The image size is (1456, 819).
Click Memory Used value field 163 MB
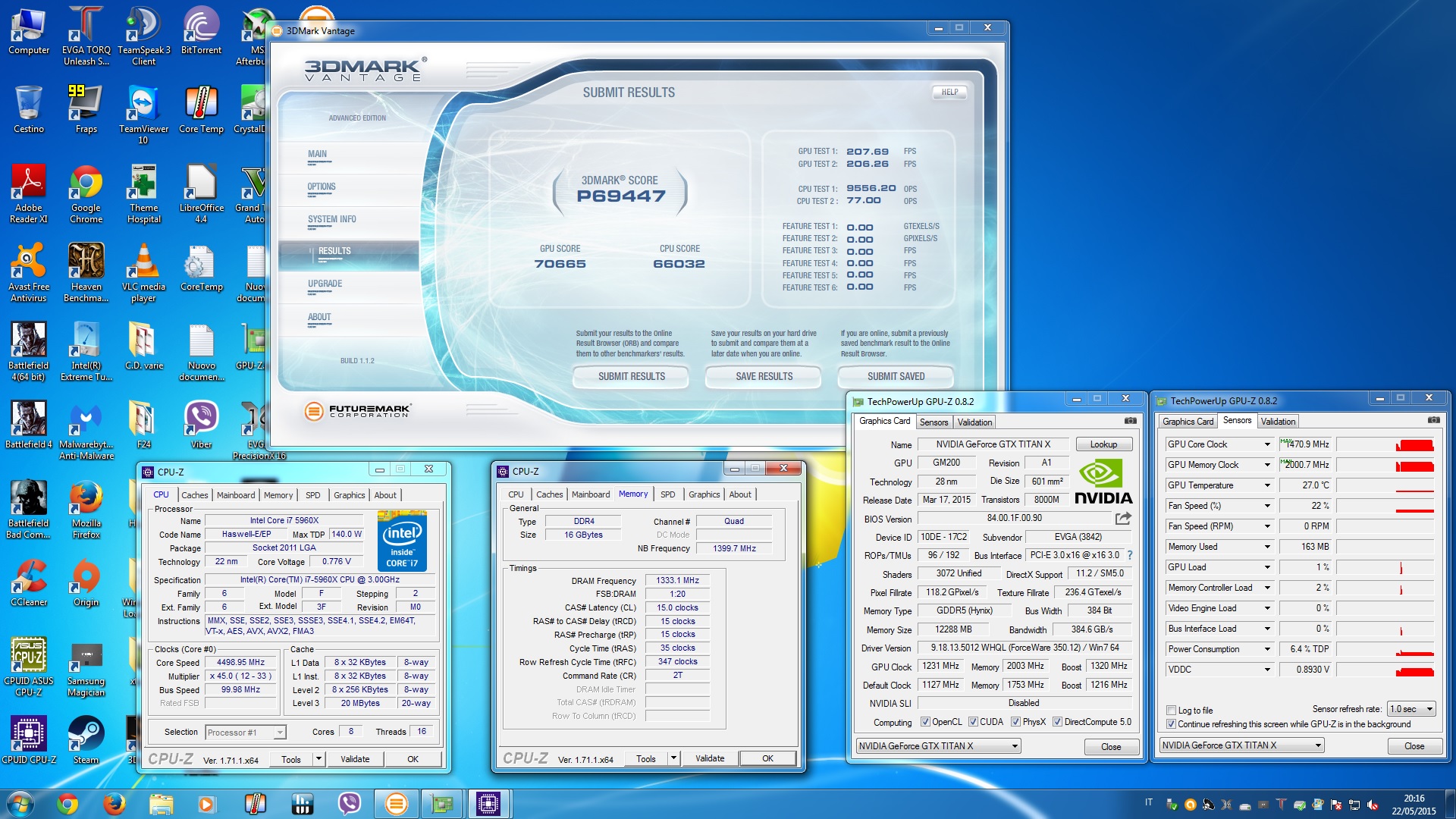point(1305,547)
